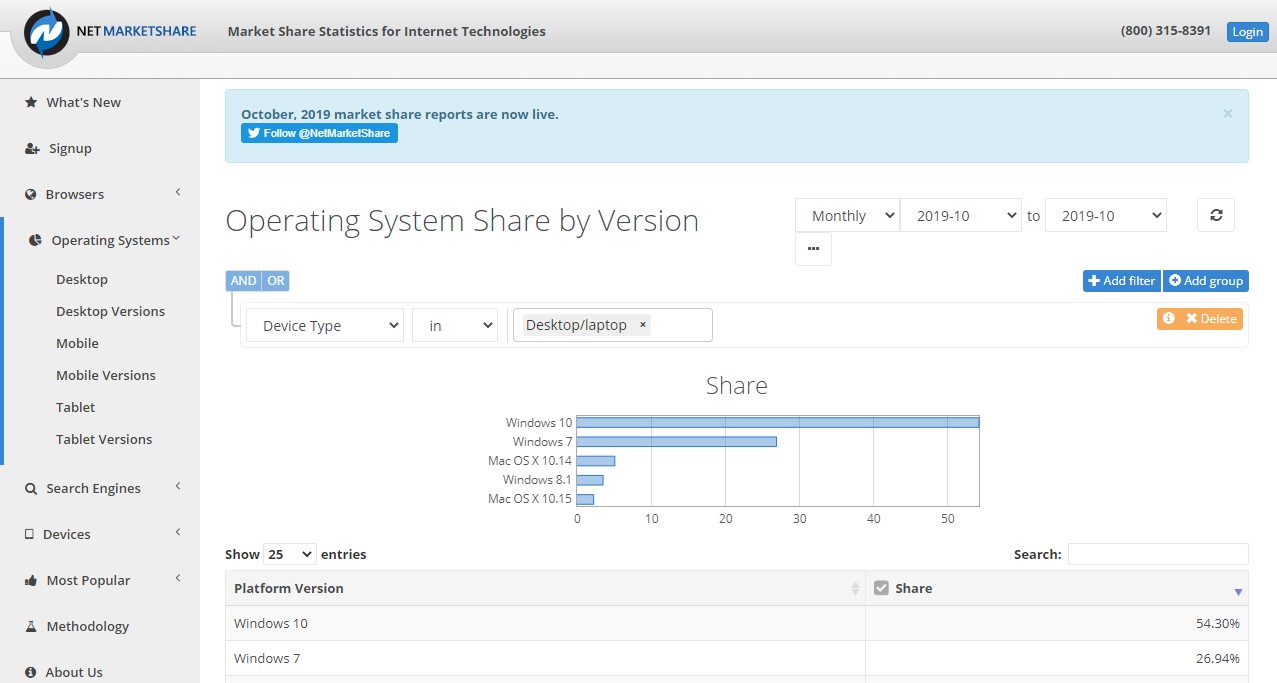Click the Windows 10 chart bar

click(x=777, y=422)
